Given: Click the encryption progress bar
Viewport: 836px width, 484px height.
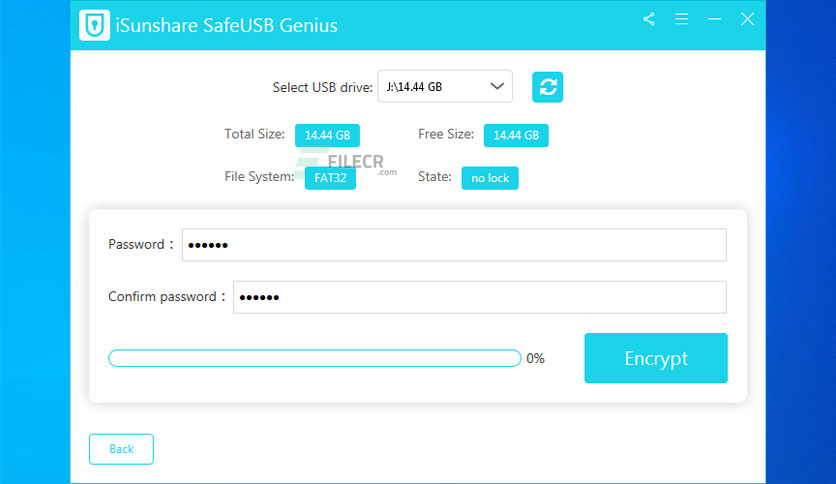Looking at the screenshot, I should (x=315, y=358).
